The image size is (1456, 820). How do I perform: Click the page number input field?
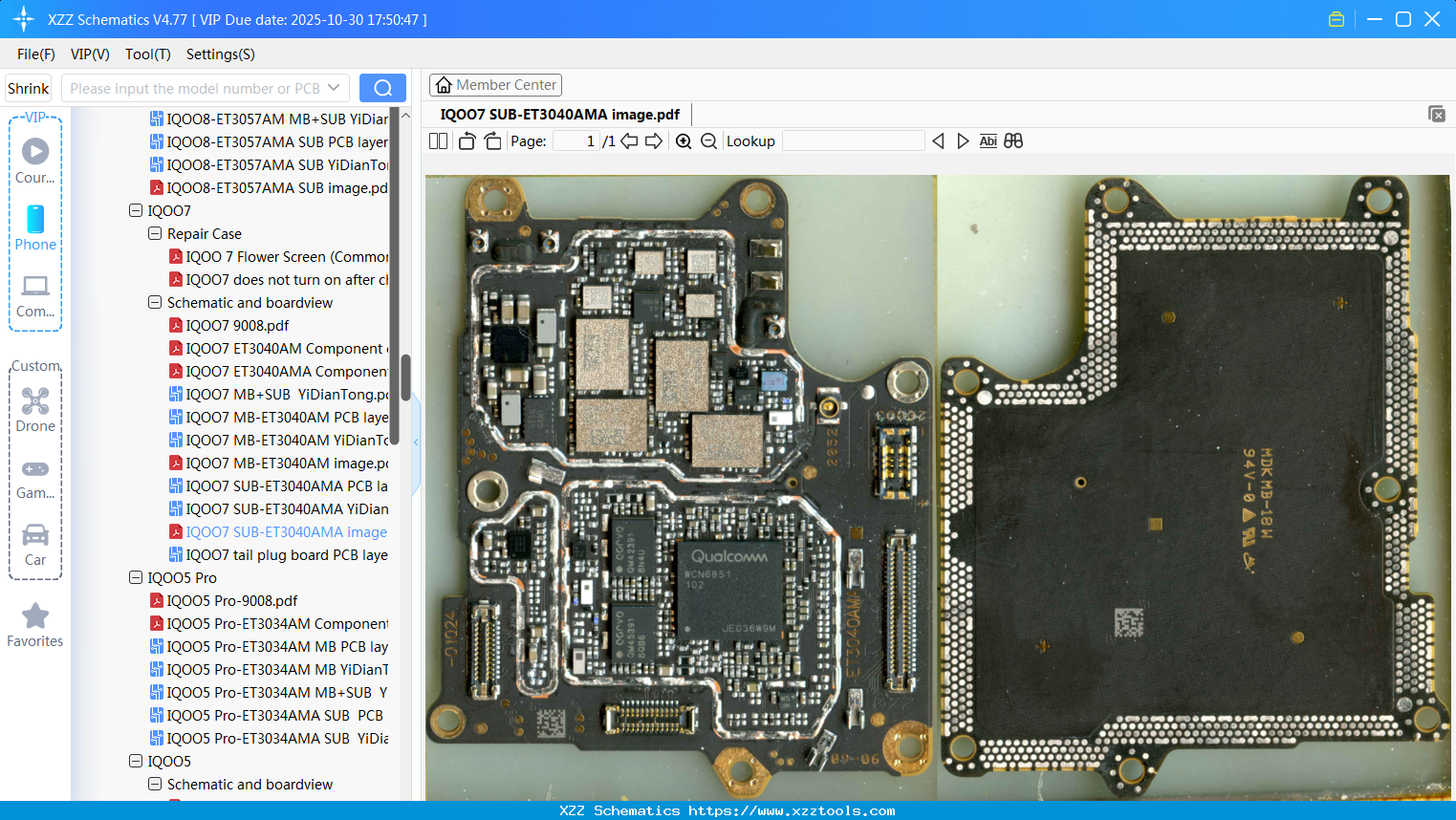(576, 141)
